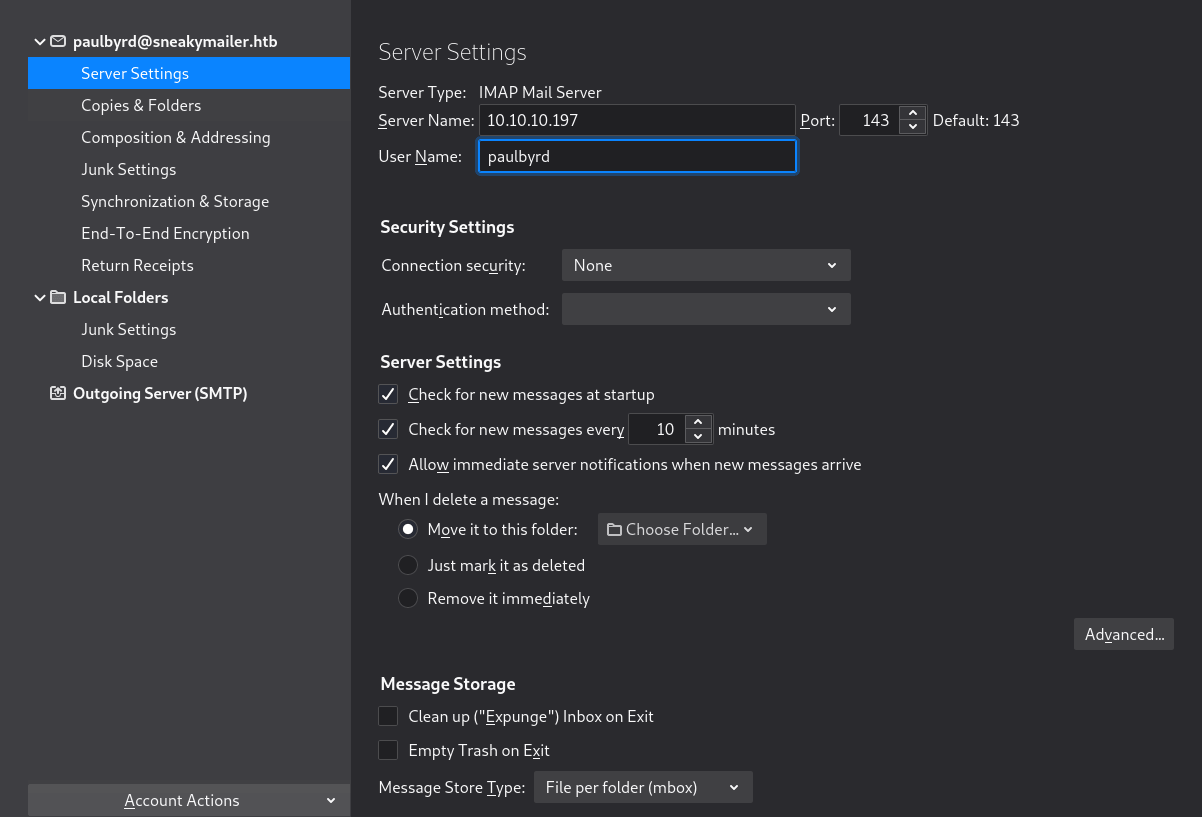Click the Advanced... button

click(x=1124, y=635)
